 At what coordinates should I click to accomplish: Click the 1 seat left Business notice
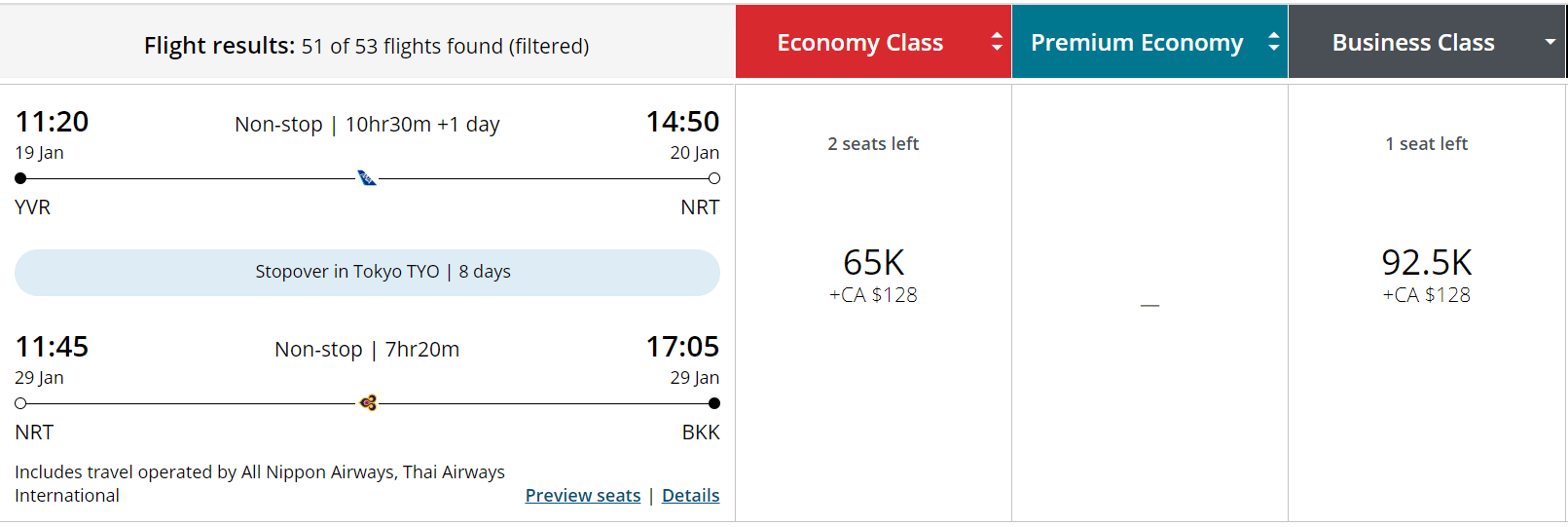(x=1426, y=144)
